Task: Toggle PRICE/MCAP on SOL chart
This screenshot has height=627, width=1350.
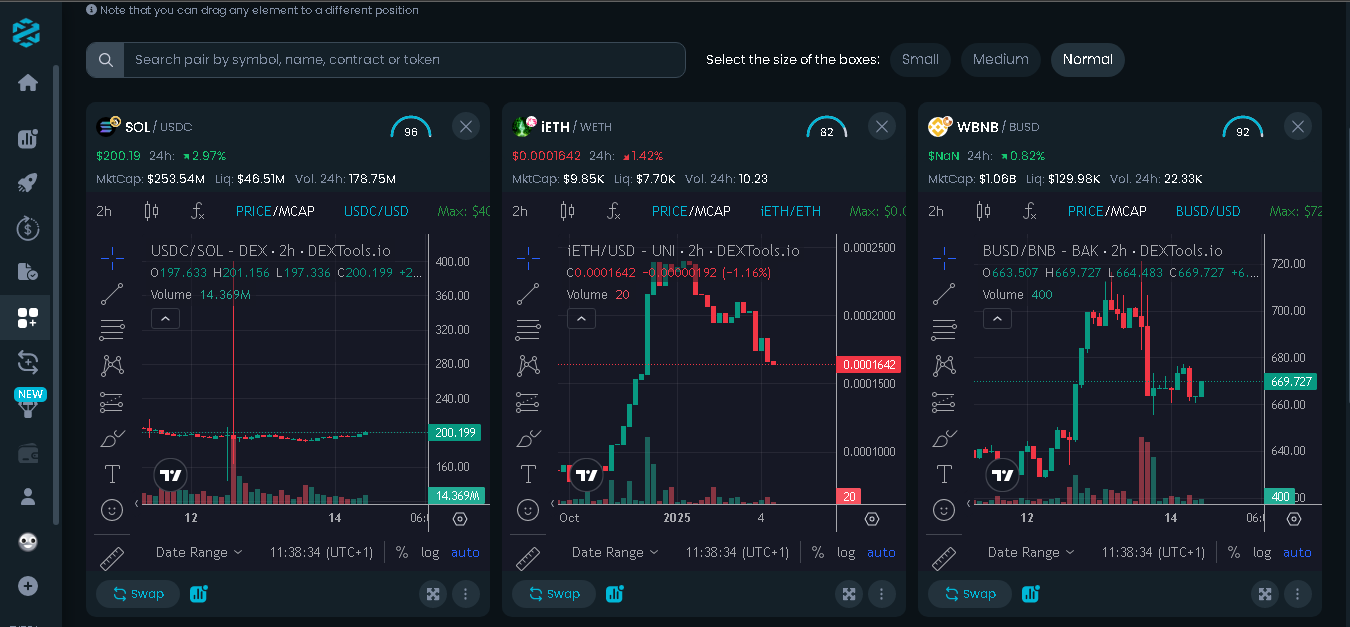Action: tap(275, 211)
